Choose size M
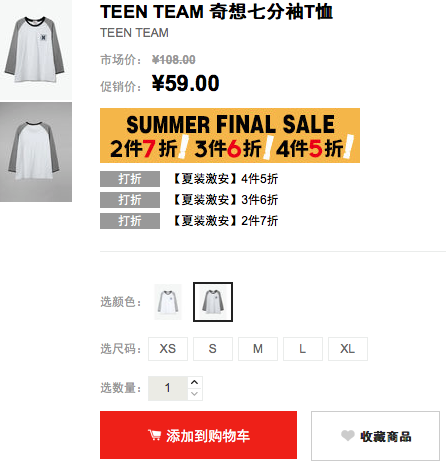The height and width of the screenshot is (472, 446). click(258, 349)
